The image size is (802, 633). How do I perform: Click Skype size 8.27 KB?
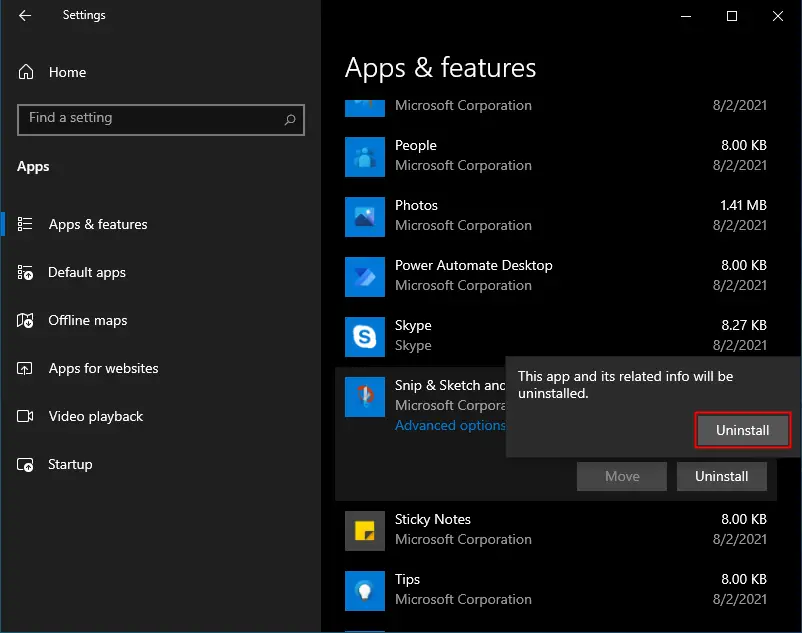point(744,325)
